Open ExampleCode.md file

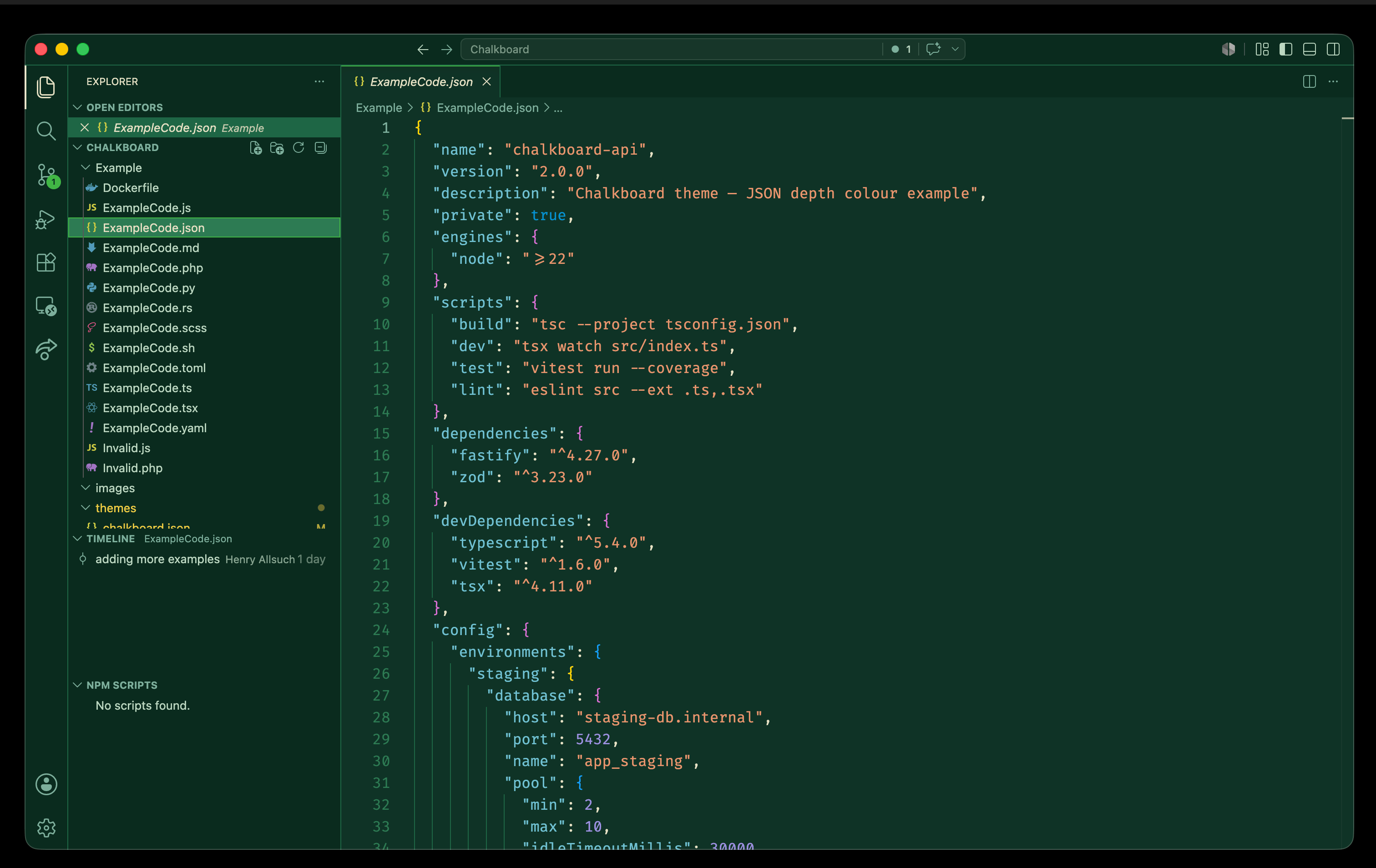coord(204,247)
